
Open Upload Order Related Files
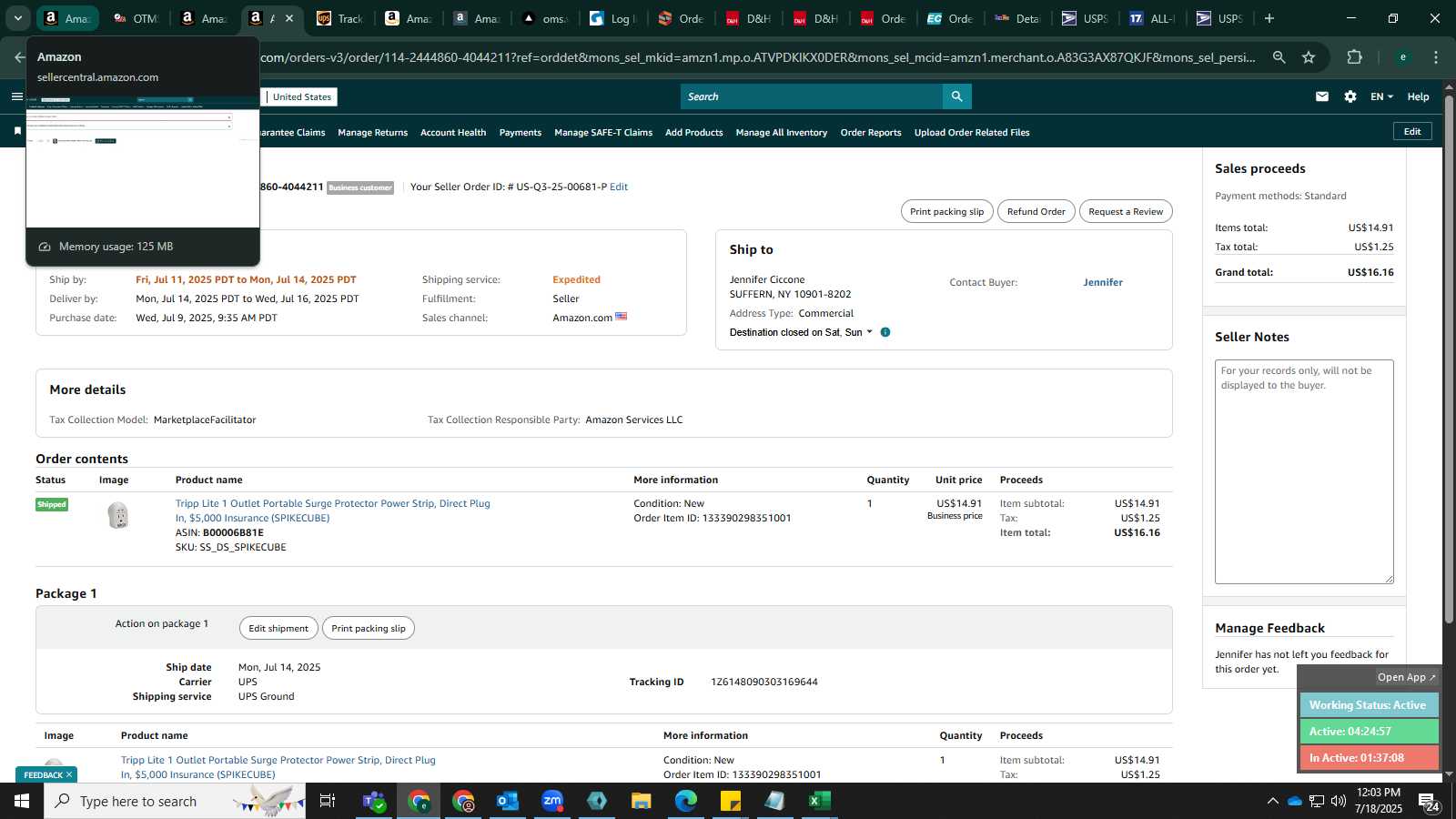tap(972, 133)
